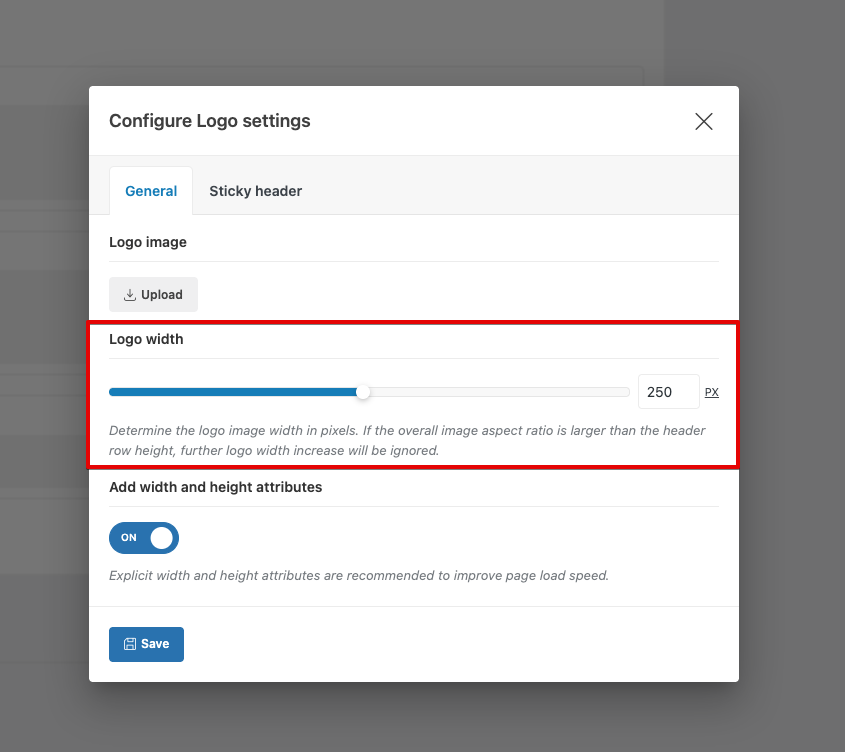Click the Configure Logo settings title
845x752 pixels.
click(210, 121)
